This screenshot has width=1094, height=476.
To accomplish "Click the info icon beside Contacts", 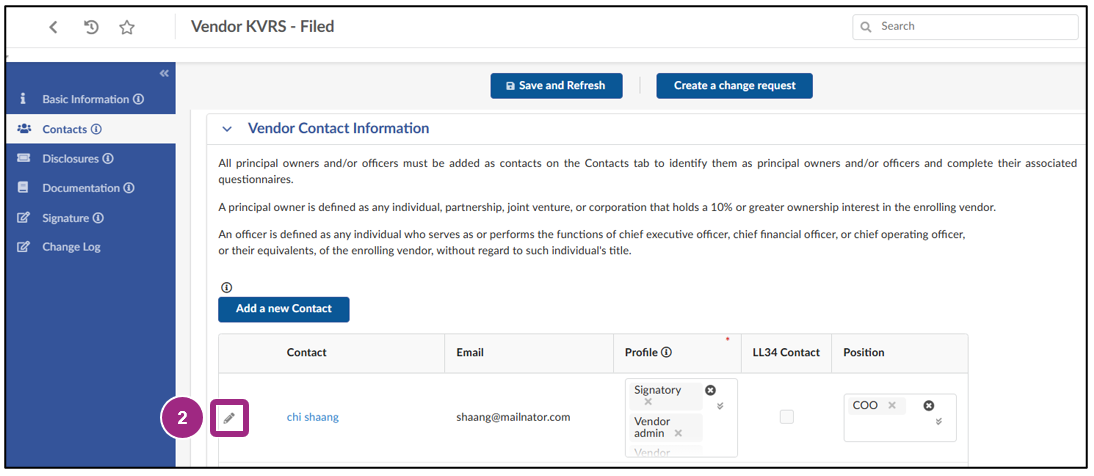I will click(96, 129).
